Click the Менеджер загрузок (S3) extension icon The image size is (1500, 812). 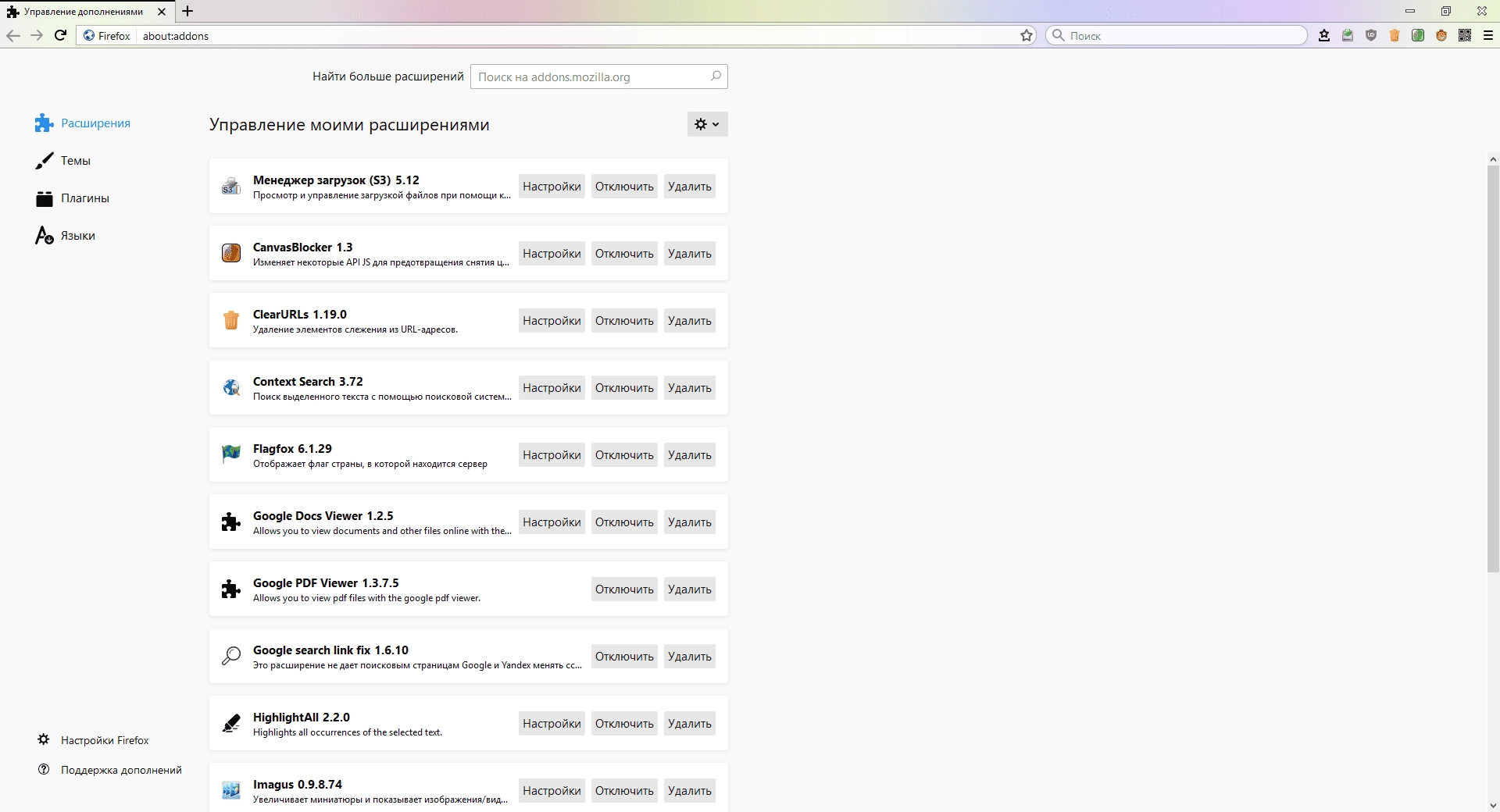tap(231, 186)
